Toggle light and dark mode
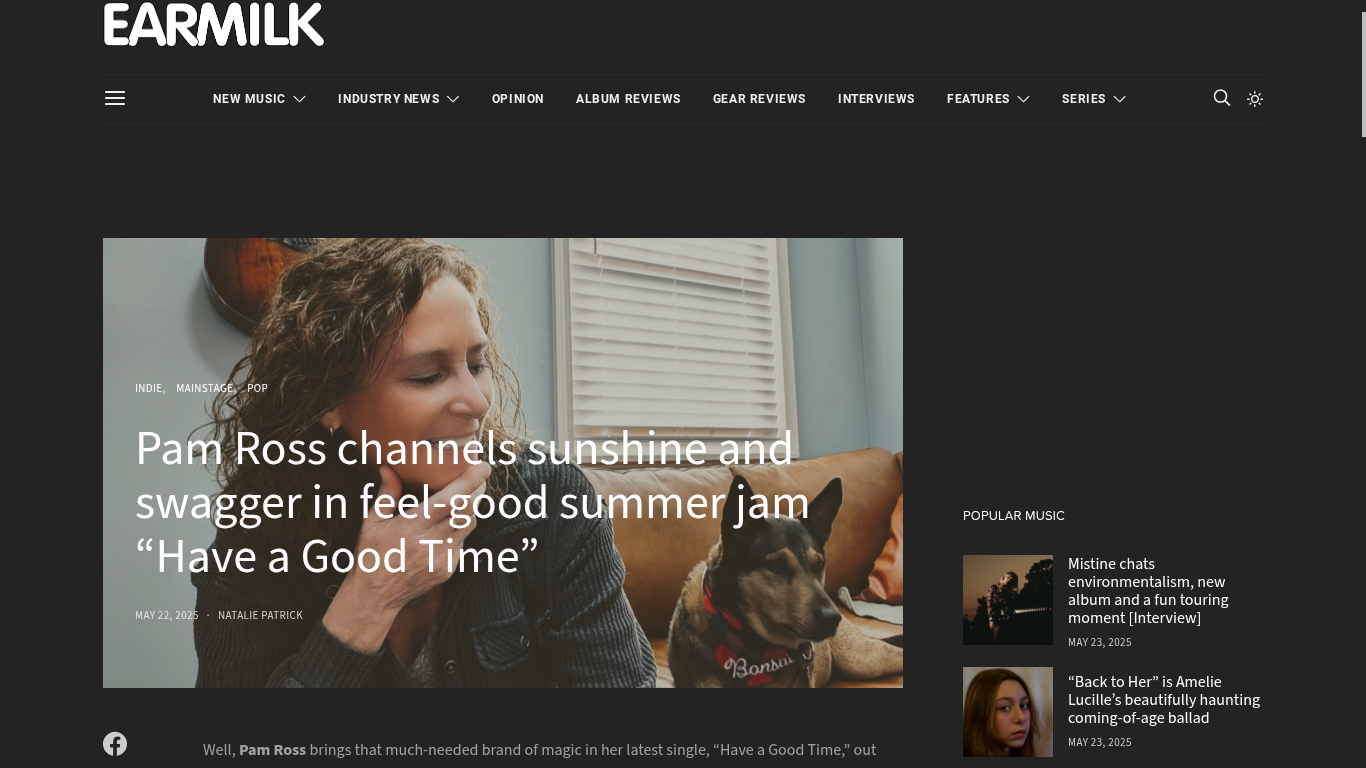Screen dimensions: 1366x768 pos(1255,98)
